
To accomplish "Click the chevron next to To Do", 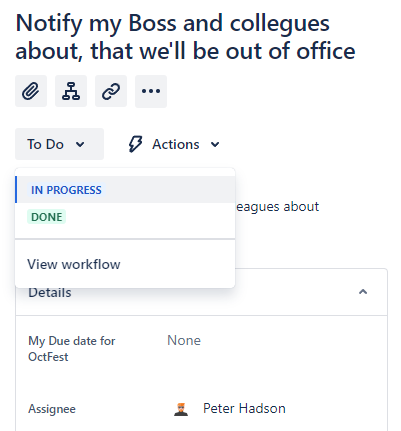I will (x=80, y=144).
